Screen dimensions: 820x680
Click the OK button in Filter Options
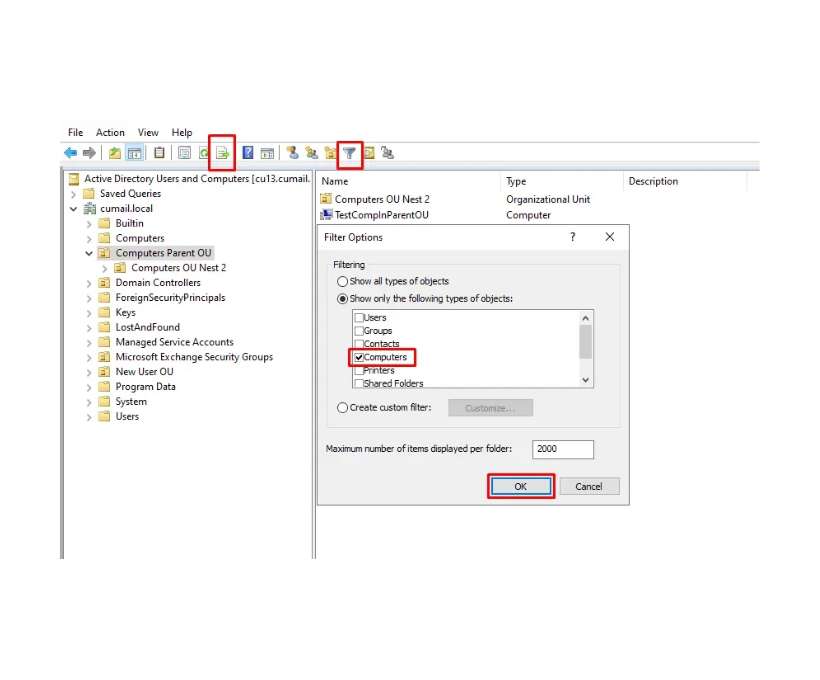tap(520, 486)
